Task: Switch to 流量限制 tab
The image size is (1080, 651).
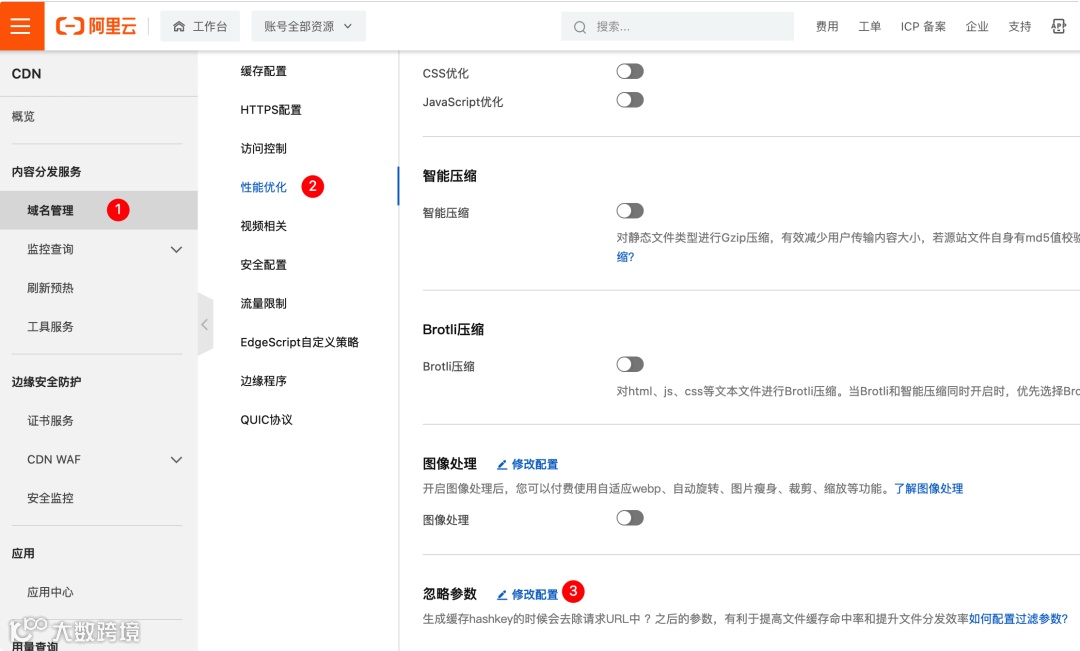Action: [x=263, y=303]
